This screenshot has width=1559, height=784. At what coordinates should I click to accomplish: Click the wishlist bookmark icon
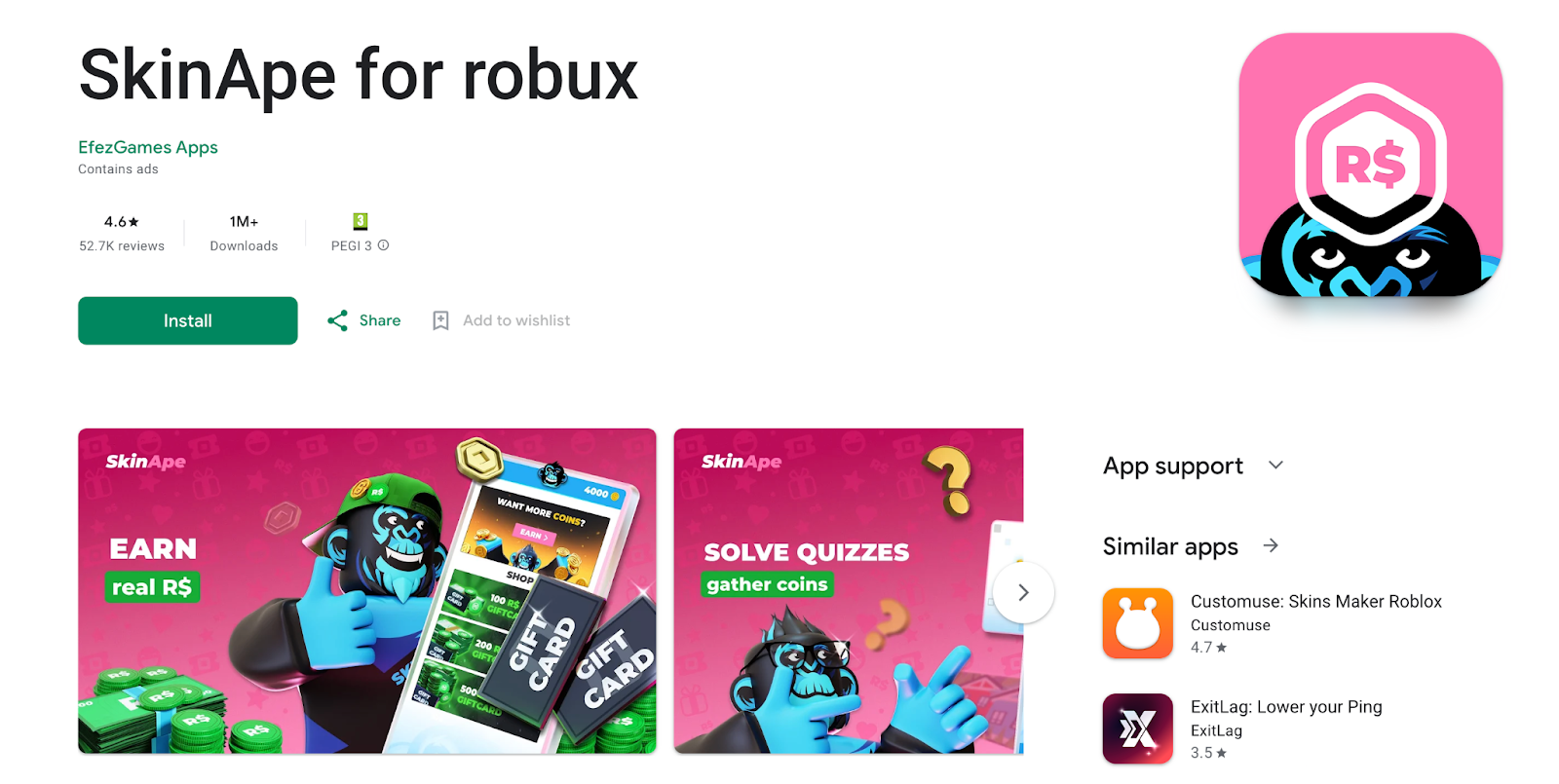tap(440, 320)
